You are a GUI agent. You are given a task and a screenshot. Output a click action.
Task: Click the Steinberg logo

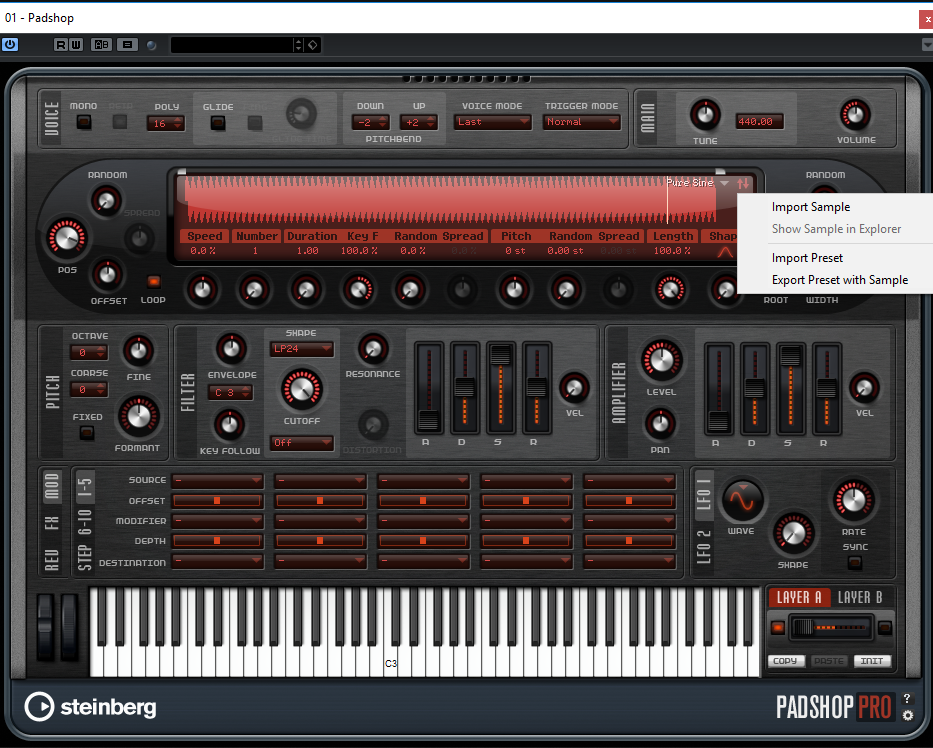click(90, 707)
